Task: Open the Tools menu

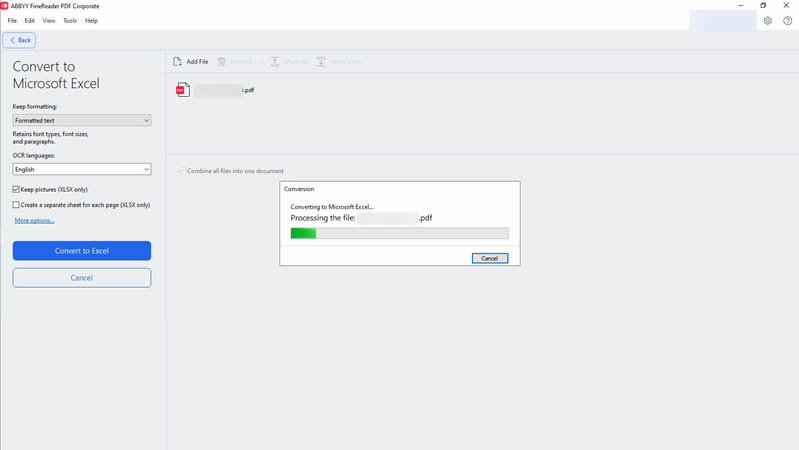Action: (70, 21)
